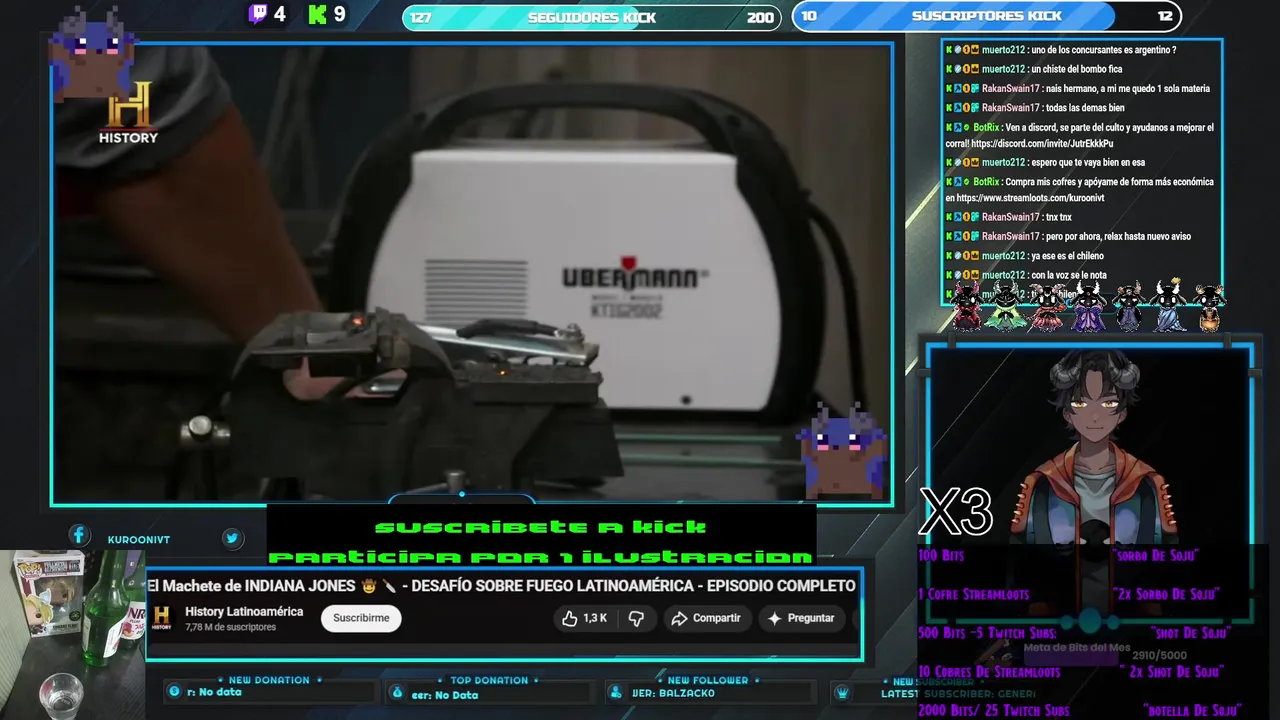This screenshot has width=1280, height=720.
Task: Open the History Latinoamérica channel avatar
Action: point(162,618)
